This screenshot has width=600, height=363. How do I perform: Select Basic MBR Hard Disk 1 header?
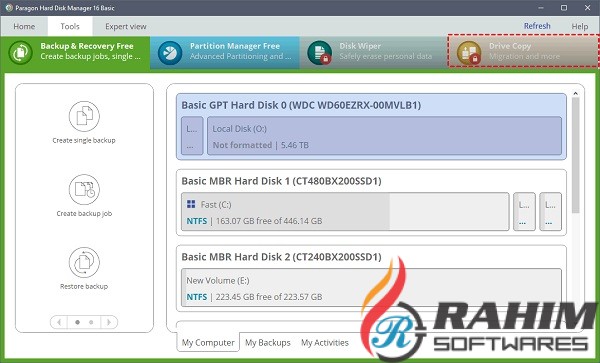click(281, 181)
